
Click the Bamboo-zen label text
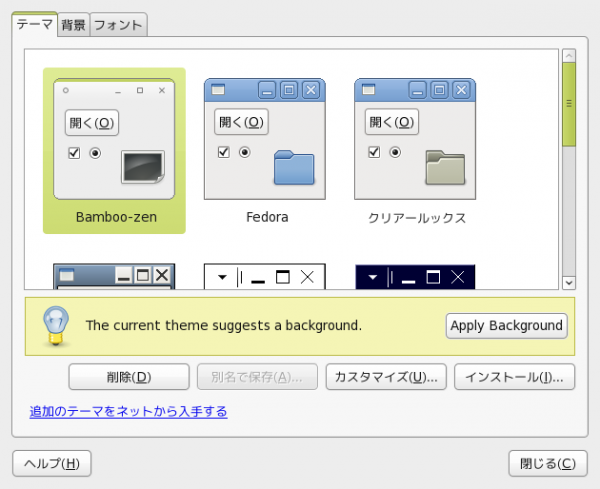click(116, 217)
